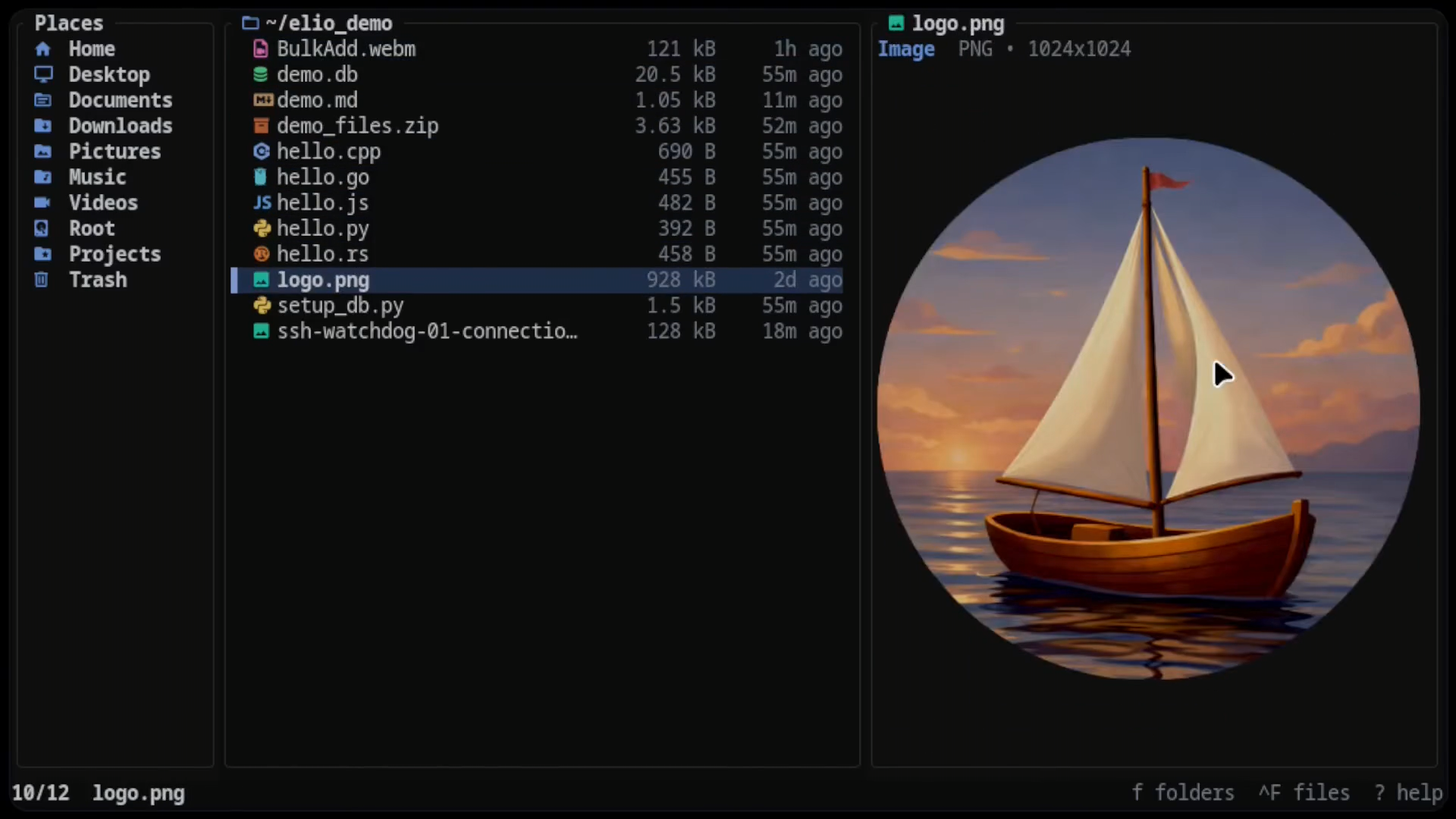Screen dimensions: 1456x819
Task: Select the ssh-watchdog-01-connectio… file
Action: tap(427, 331)
